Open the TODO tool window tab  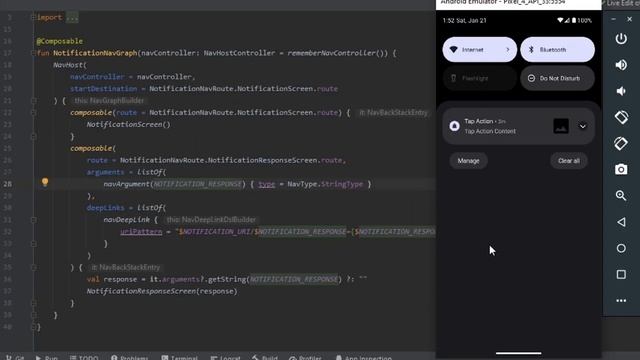point(84,357)
